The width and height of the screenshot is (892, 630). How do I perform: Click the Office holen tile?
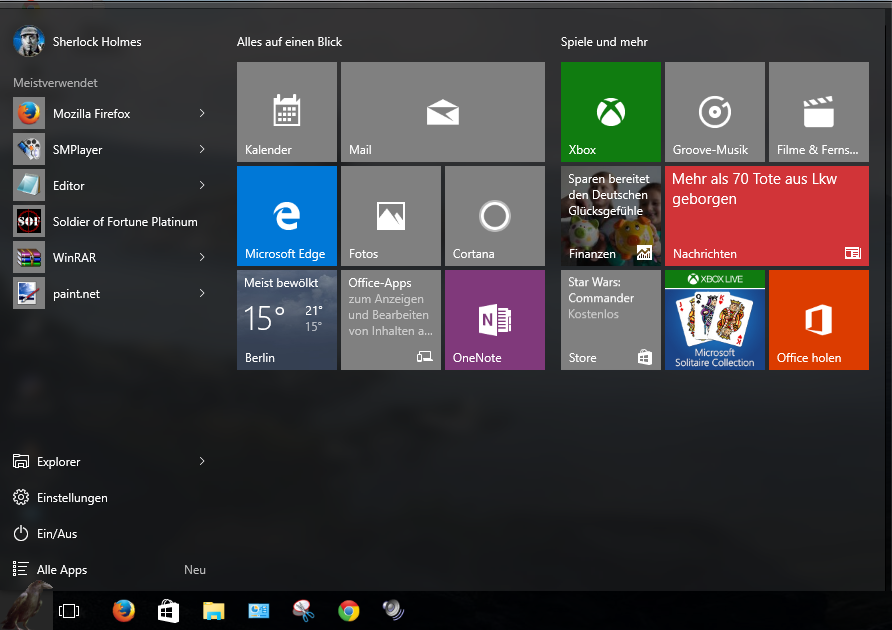click(x=819, y=320)
